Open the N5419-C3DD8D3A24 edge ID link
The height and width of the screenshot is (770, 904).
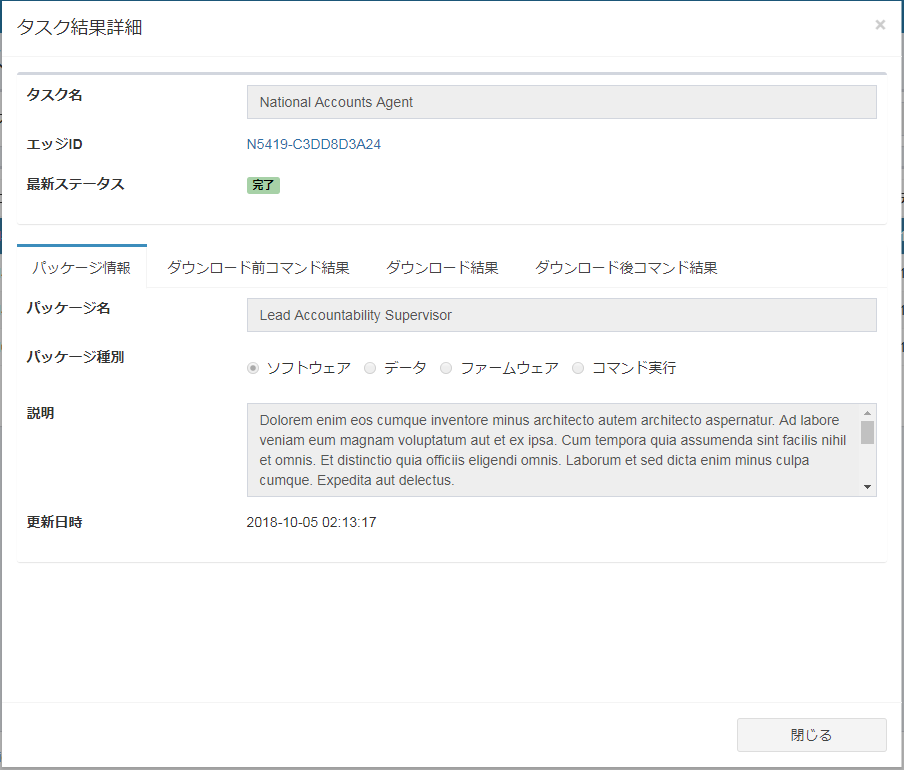[x=313, y=144]
